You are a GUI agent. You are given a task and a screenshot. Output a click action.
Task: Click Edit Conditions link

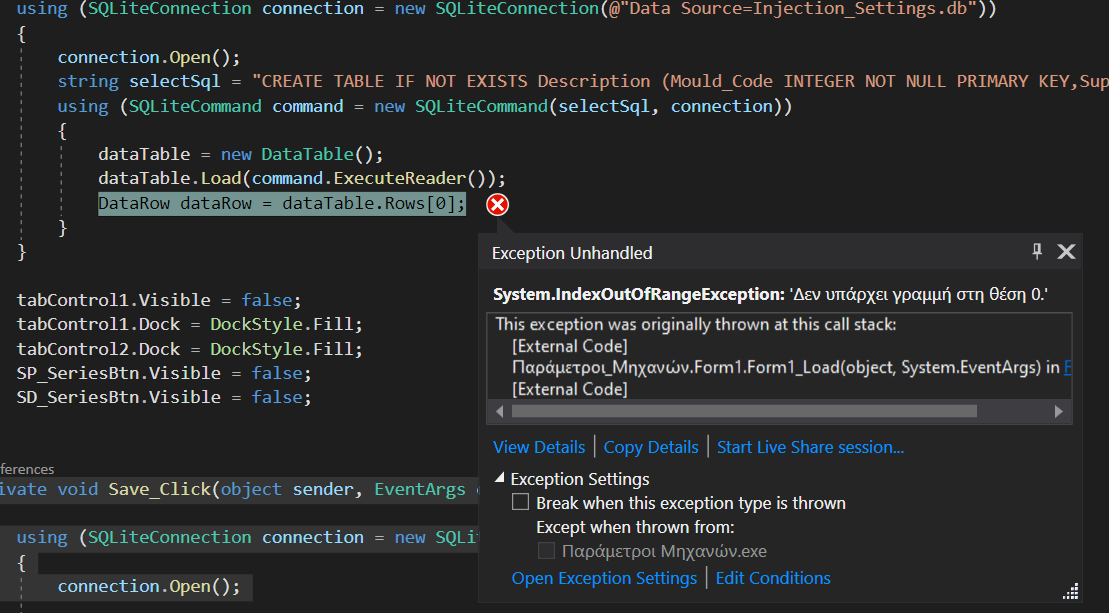pyautogui.click(x=773, y=578)
